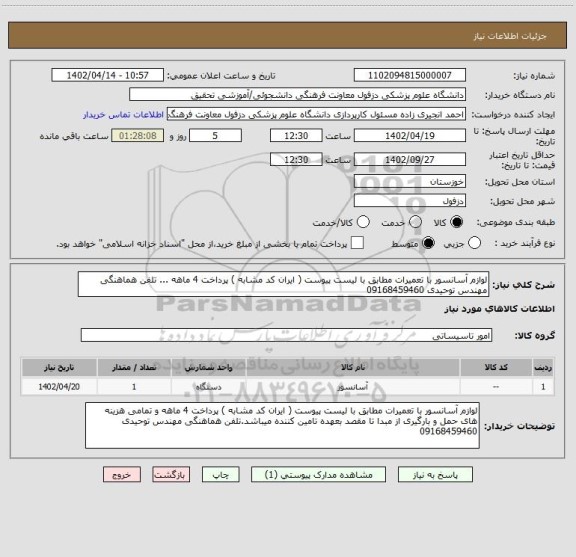The height and width of the screenshot is (557, 576).
Task: Click the تاریخ نیاز column header
Action: (59, 367)
